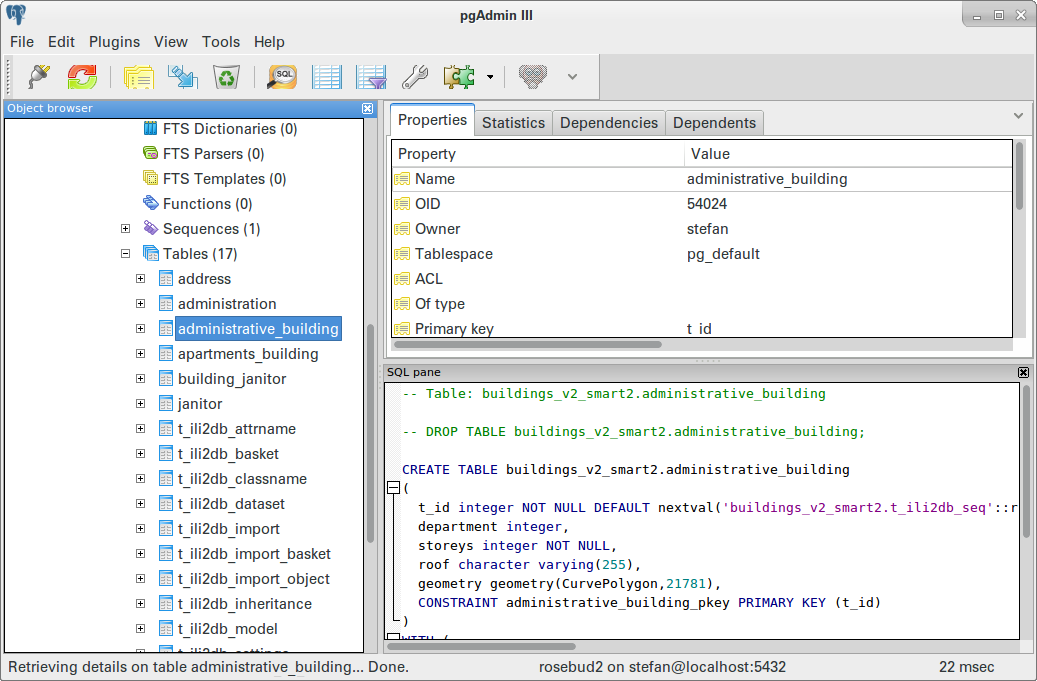Close the SQL pane
The image size is (1037, 681).
pos(1023,372)
